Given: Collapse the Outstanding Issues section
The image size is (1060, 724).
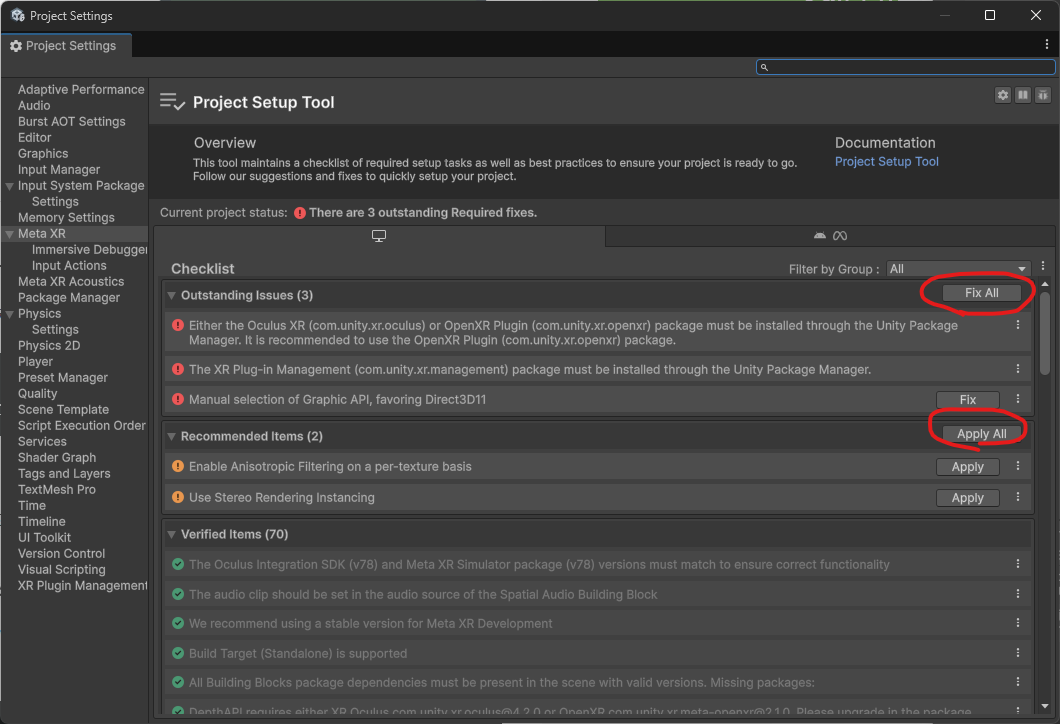Looking at the screenshot, I should click(172, 296).
